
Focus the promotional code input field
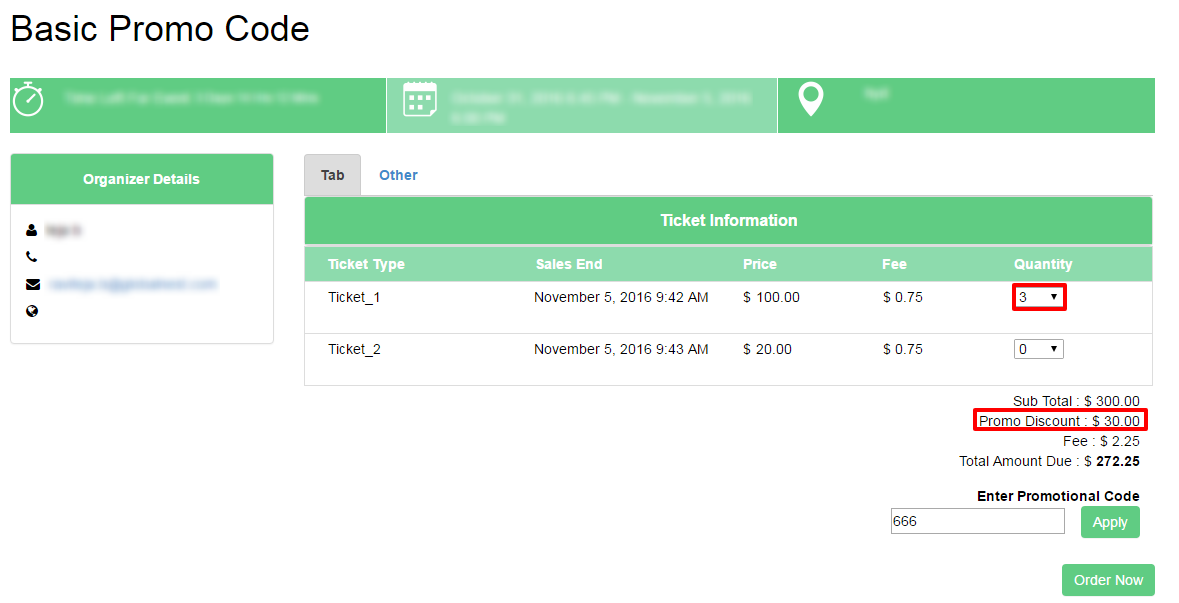977,521
